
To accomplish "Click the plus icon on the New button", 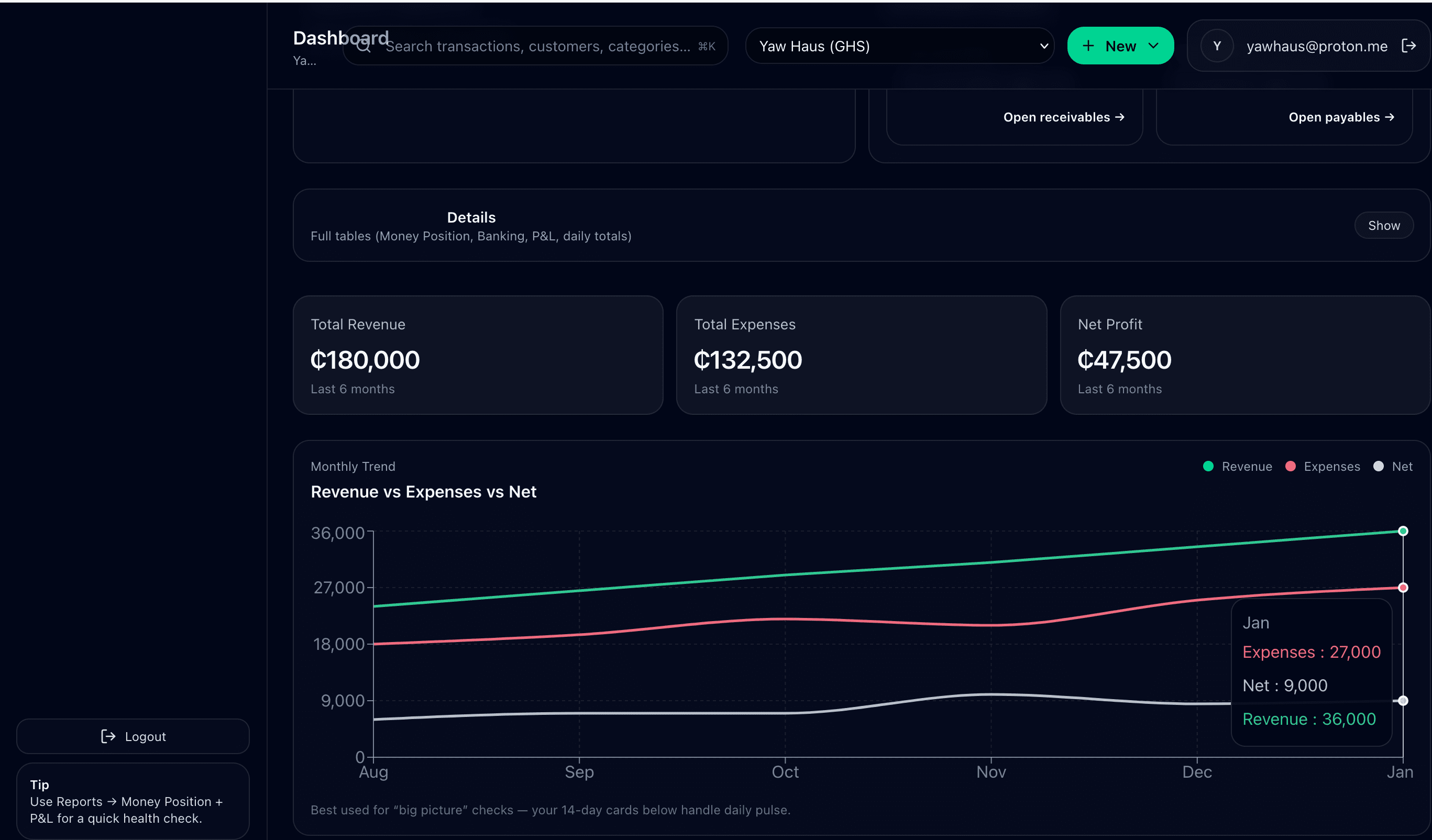I will click(1088, 46).
